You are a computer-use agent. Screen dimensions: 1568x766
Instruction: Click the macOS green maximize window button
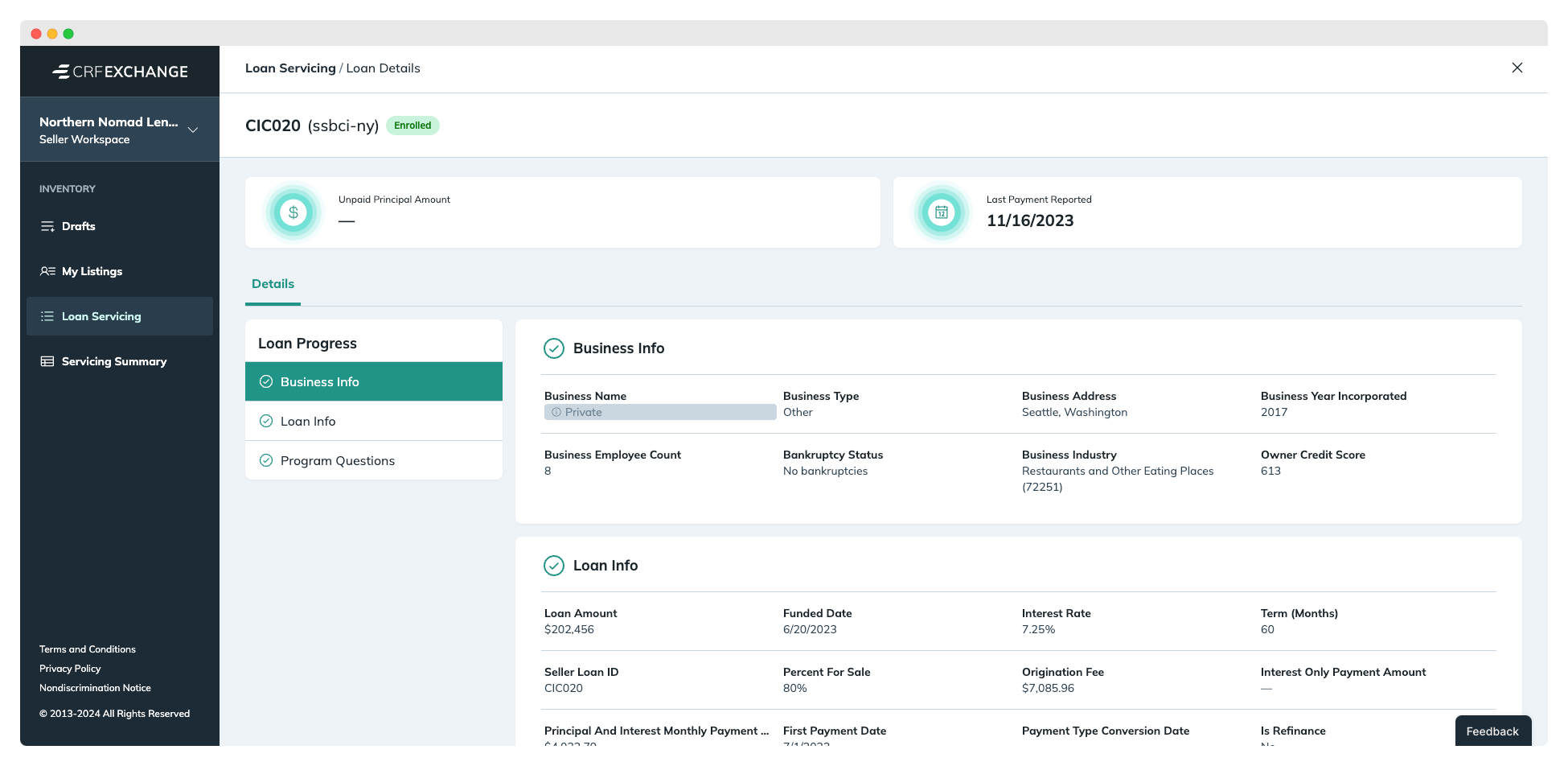click(68, 34)
